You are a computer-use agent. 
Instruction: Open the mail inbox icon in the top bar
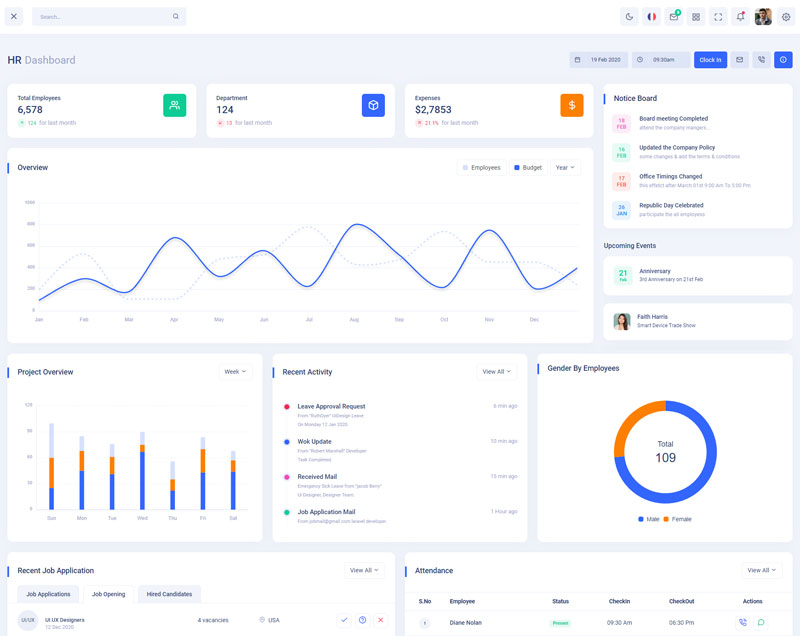(674, 17)
